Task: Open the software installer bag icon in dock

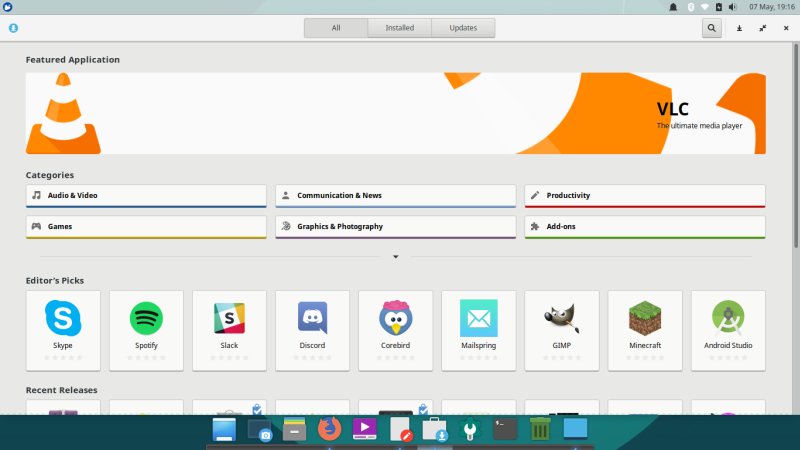Action: (435, 429)
